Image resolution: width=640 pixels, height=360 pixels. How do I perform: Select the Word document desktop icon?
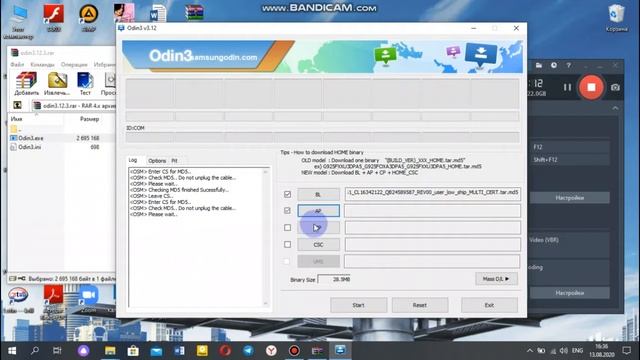point(158,13)
